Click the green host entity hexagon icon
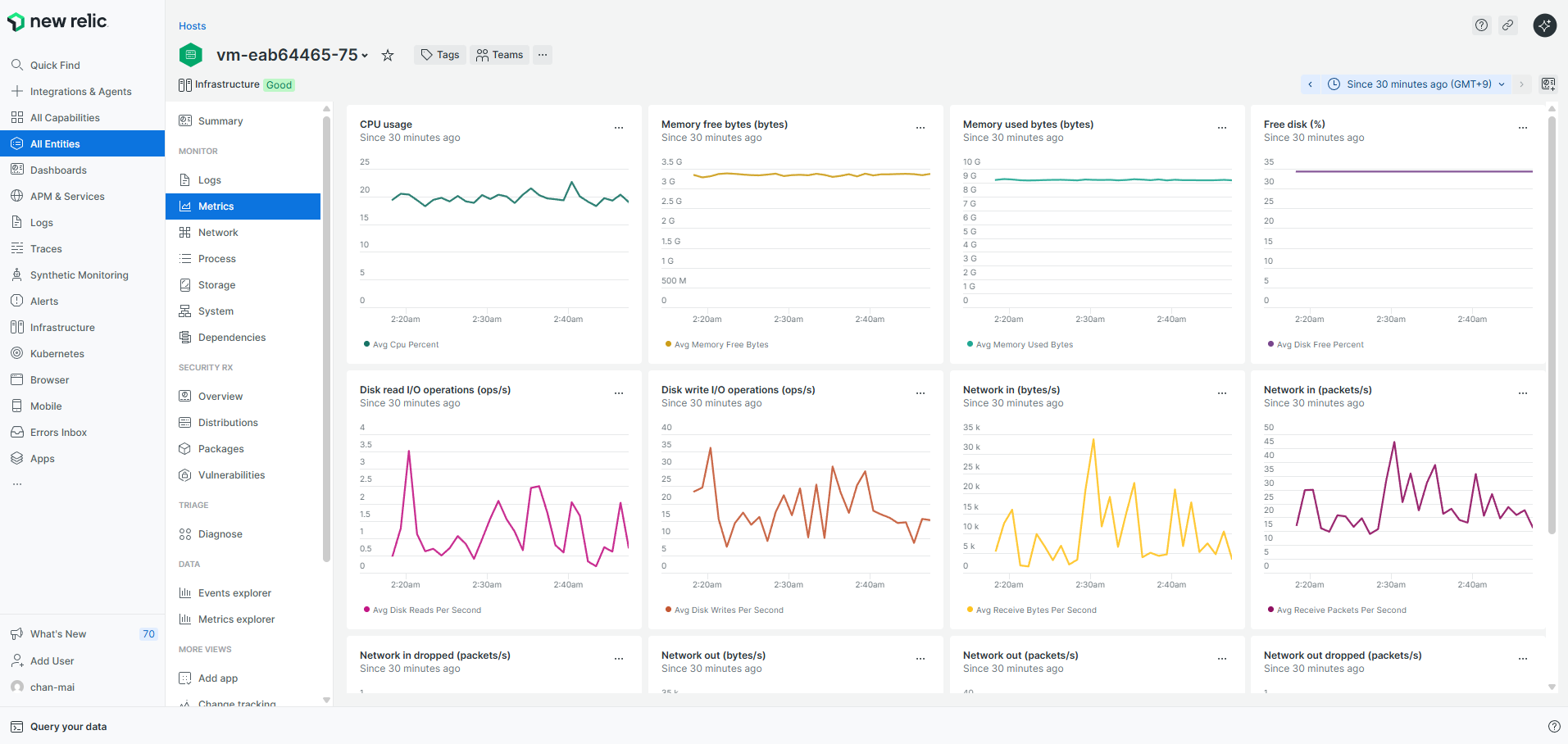The height and width of the screenshot is (744, 1568). point(190,55)
